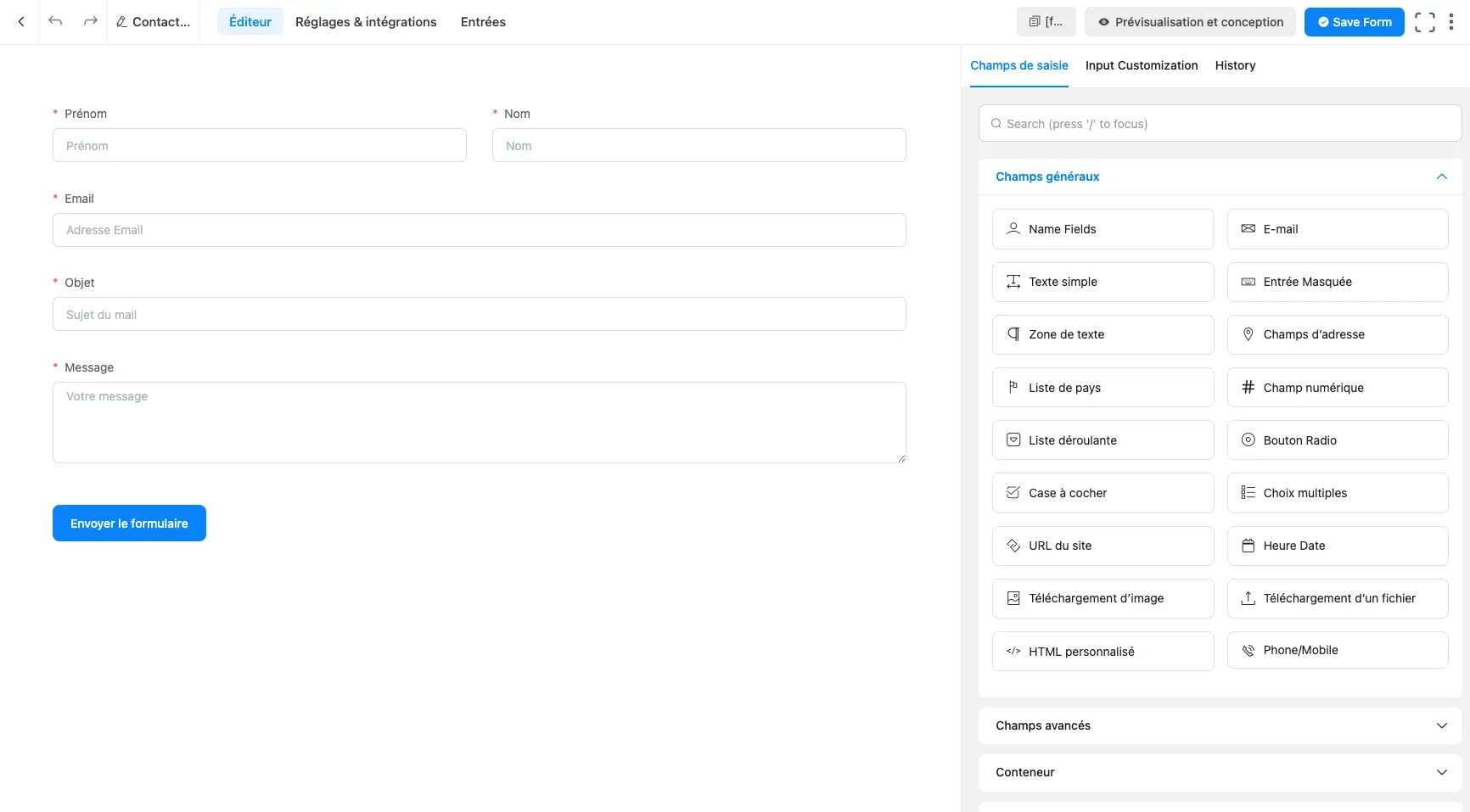Click the undo arrow icon
The image size is (1470, 812).
(x=55, y=21)
